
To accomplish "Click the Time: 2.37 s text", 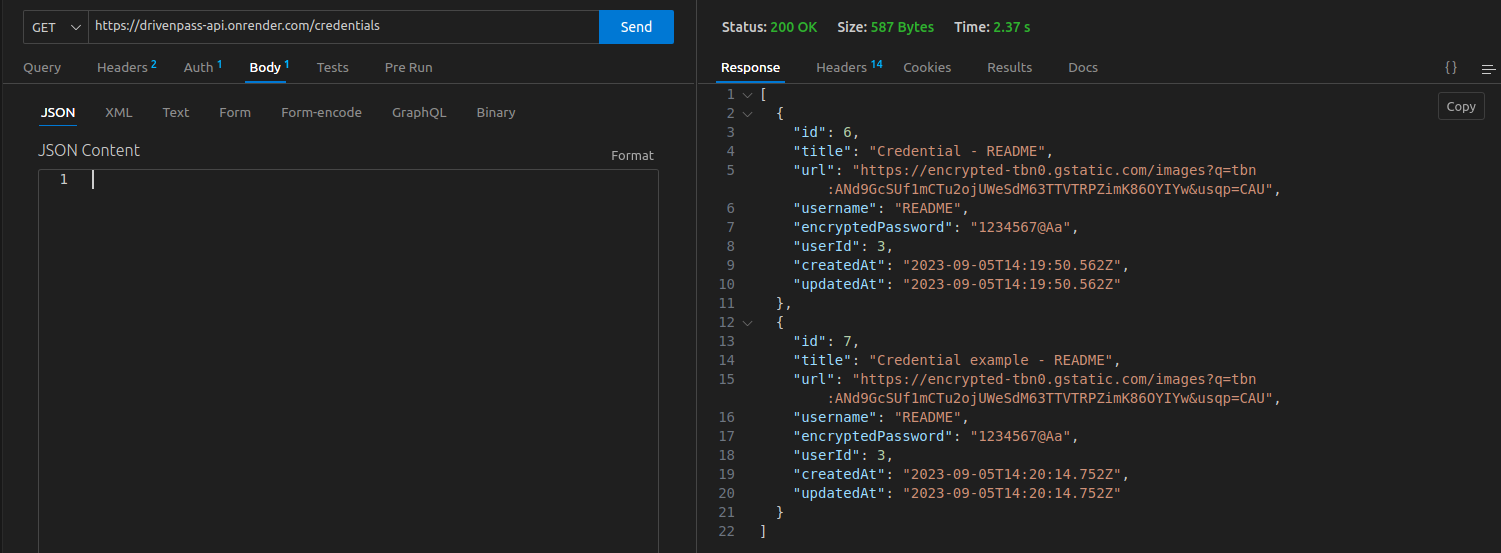I will 992,27.
